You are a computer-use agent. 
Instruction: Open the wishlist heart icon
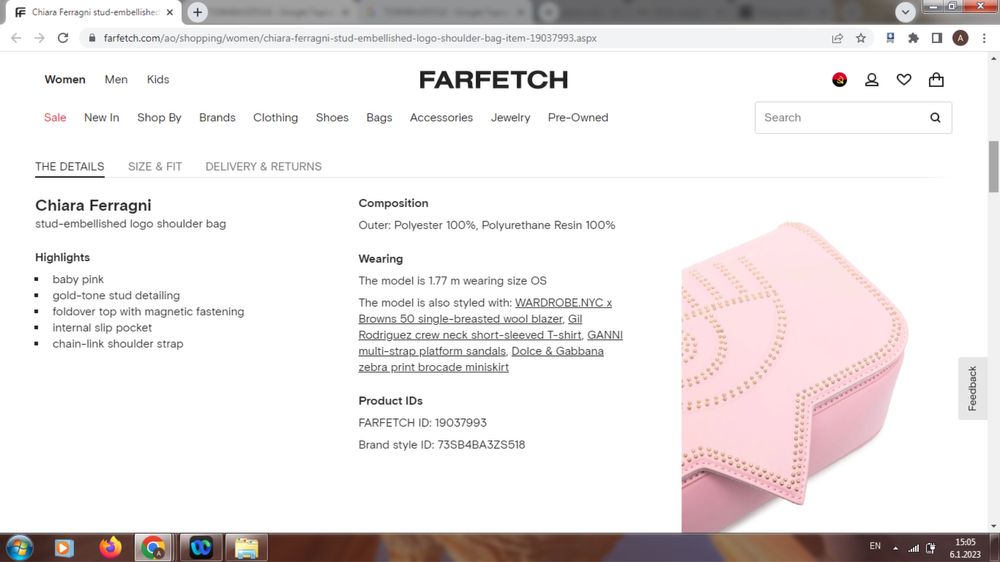904,80
